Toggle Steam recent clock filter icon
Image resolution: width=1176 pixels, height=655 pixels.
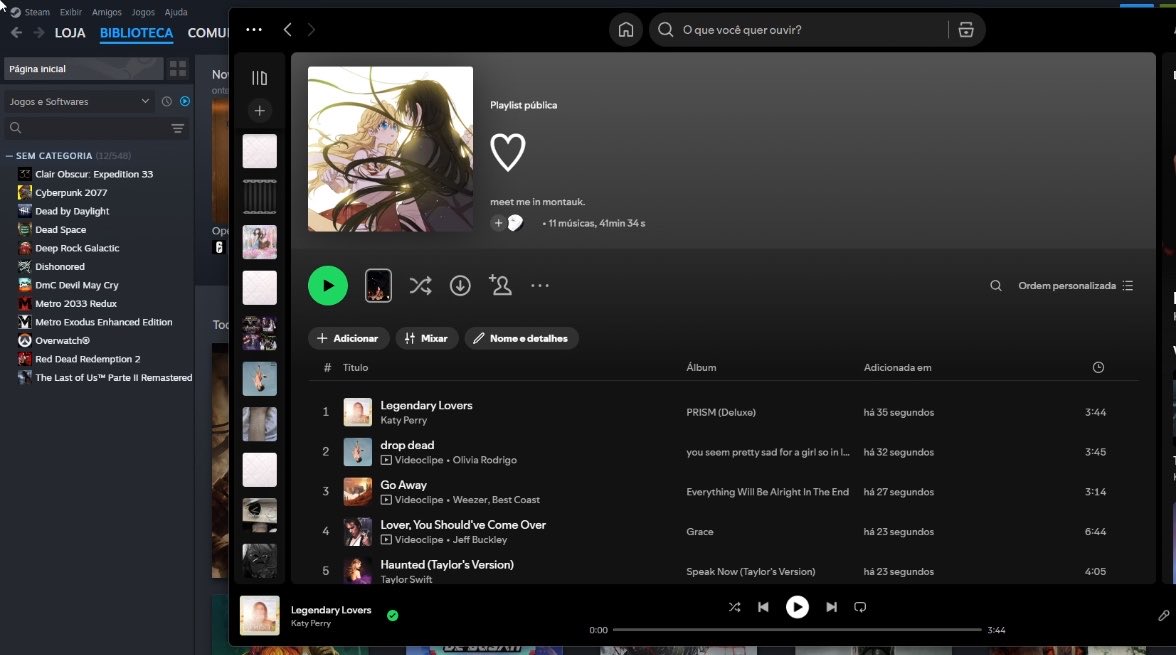pos(166,101)
